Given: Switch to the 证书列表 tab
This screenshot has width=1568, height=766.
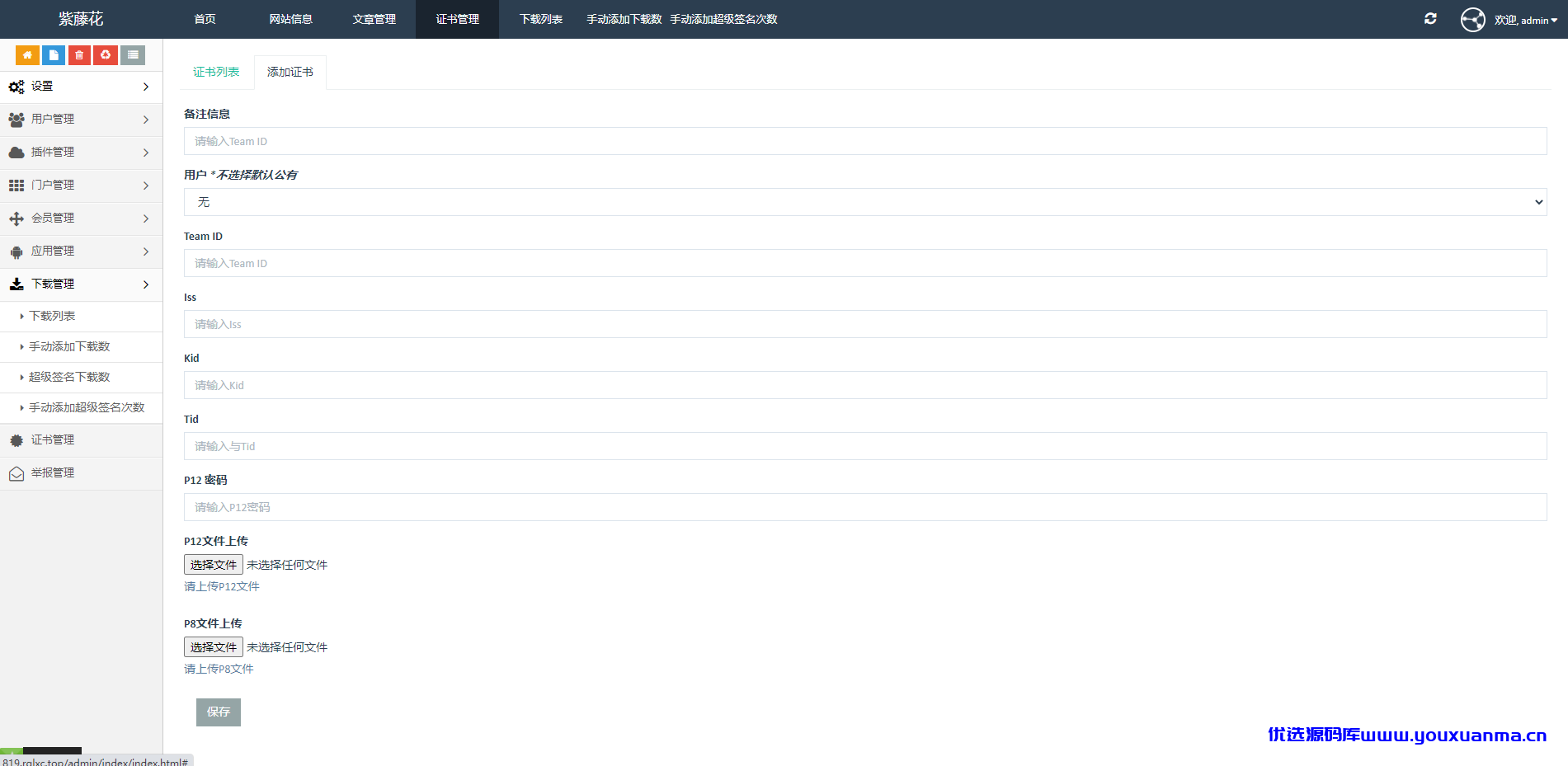Looking at the screenshot, I should [216, 73].
